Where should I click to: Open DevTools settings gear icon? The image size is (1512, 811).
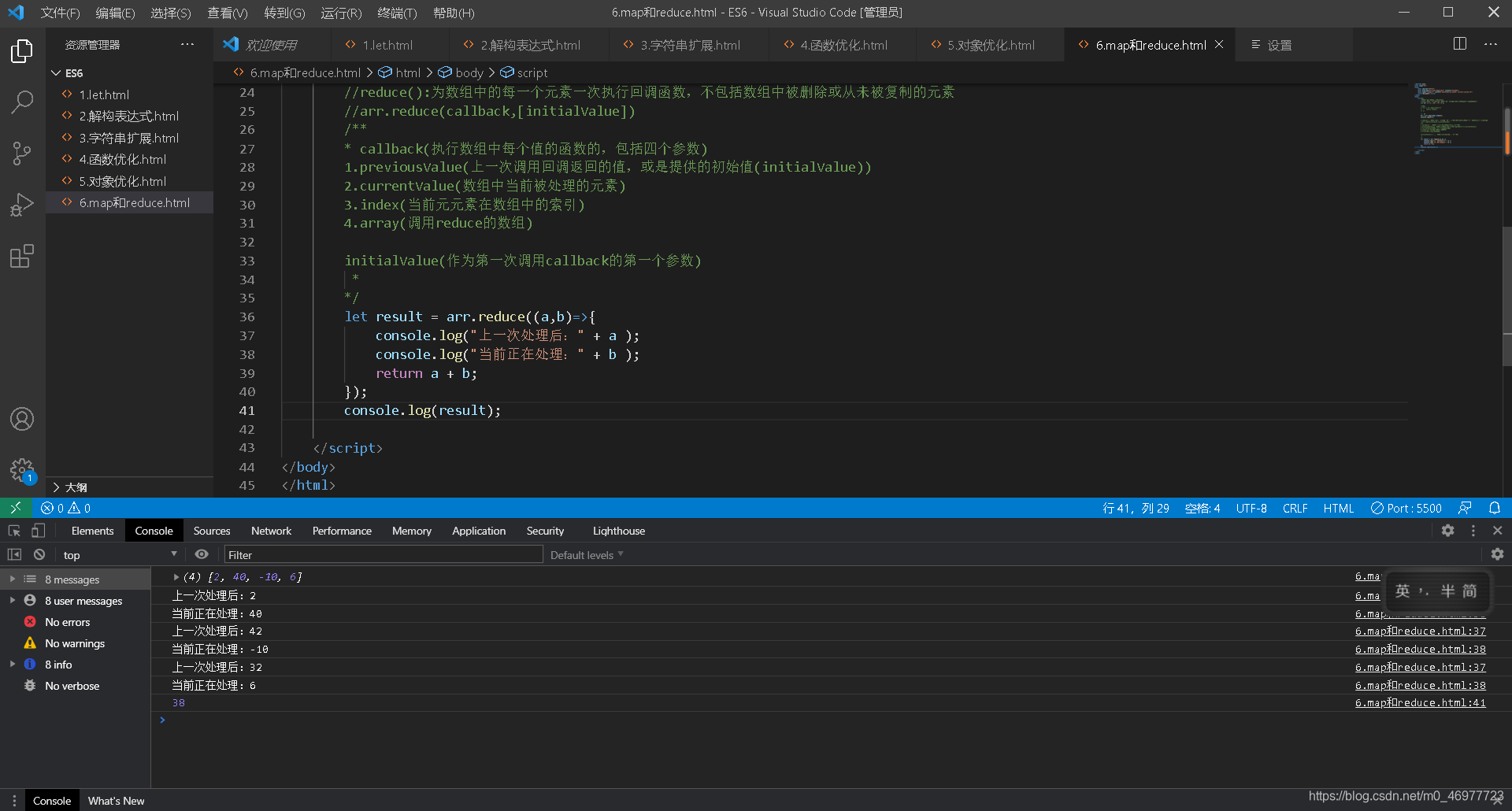pos(1448,531)
